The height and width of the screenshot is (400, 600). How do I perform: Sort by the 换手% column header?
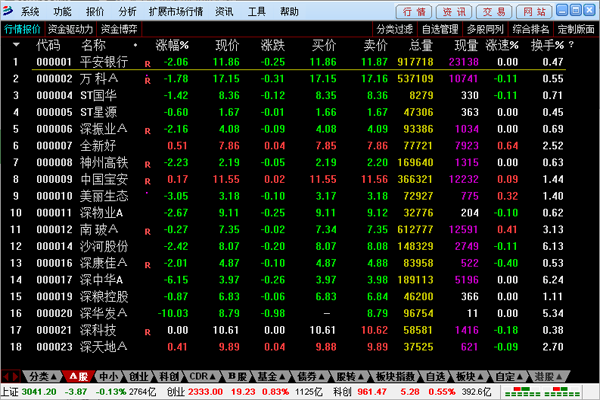pyautogui.click(x=547, y=45)
